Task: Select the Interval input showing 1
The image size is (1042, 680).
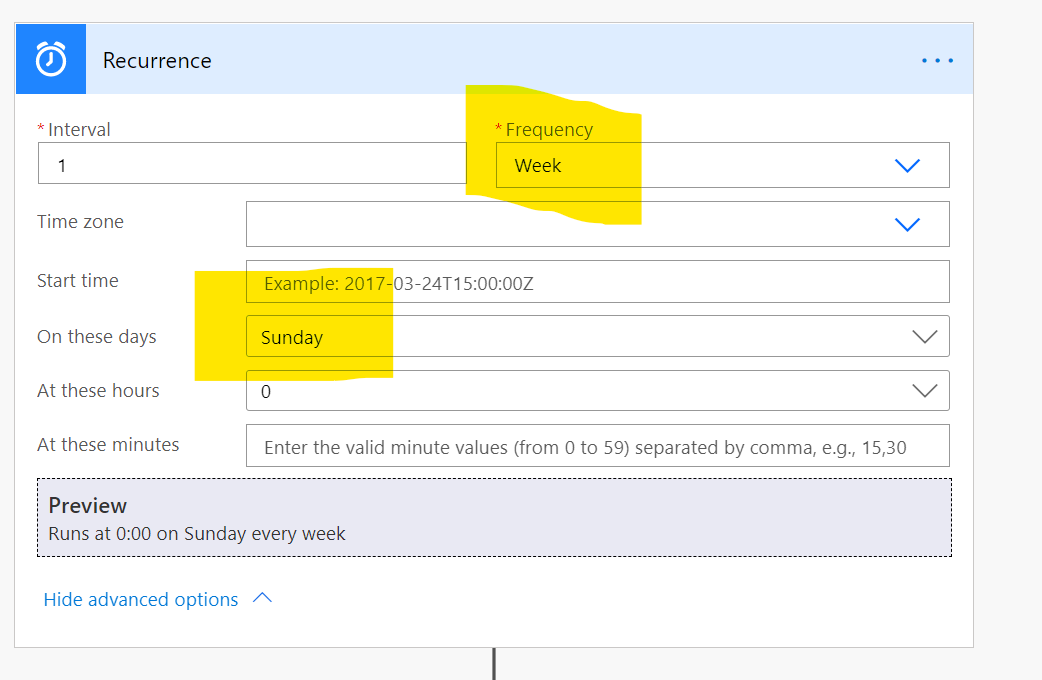Action: tap(250, 165)
